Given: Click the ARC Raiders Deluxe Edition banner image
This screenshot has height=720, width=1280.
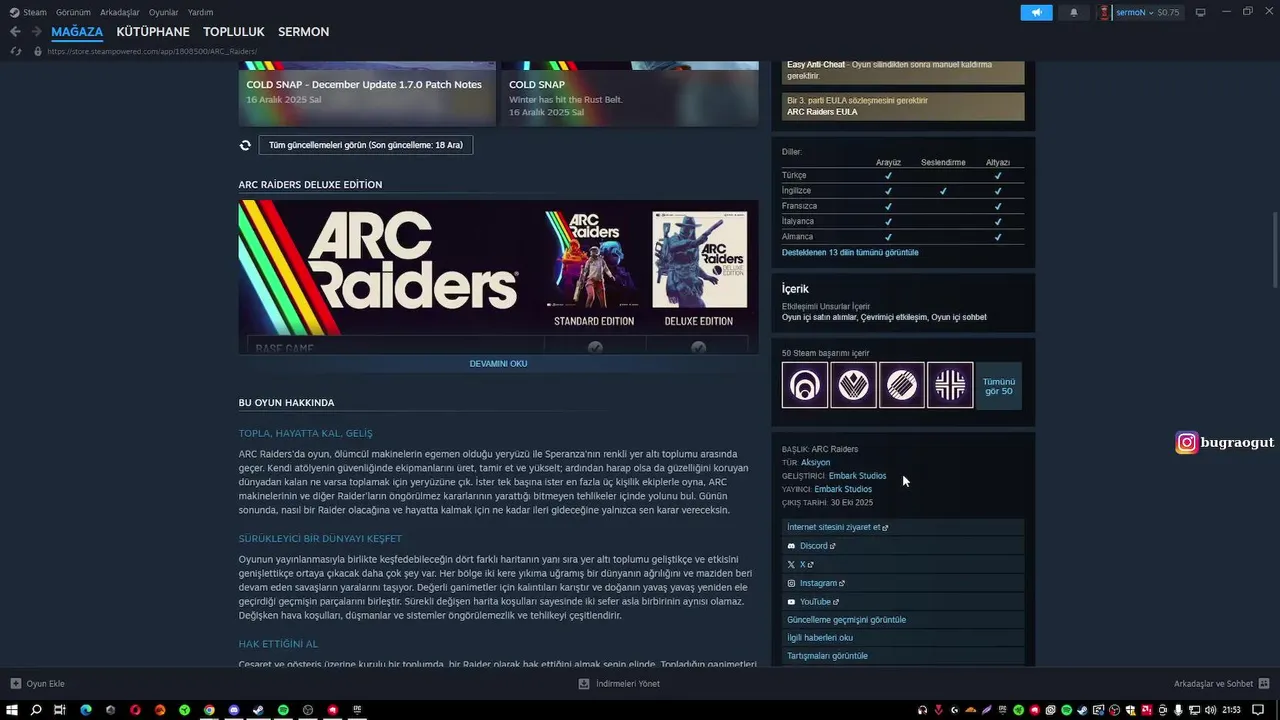Looking at the screenshot, I should click(498, 277).
